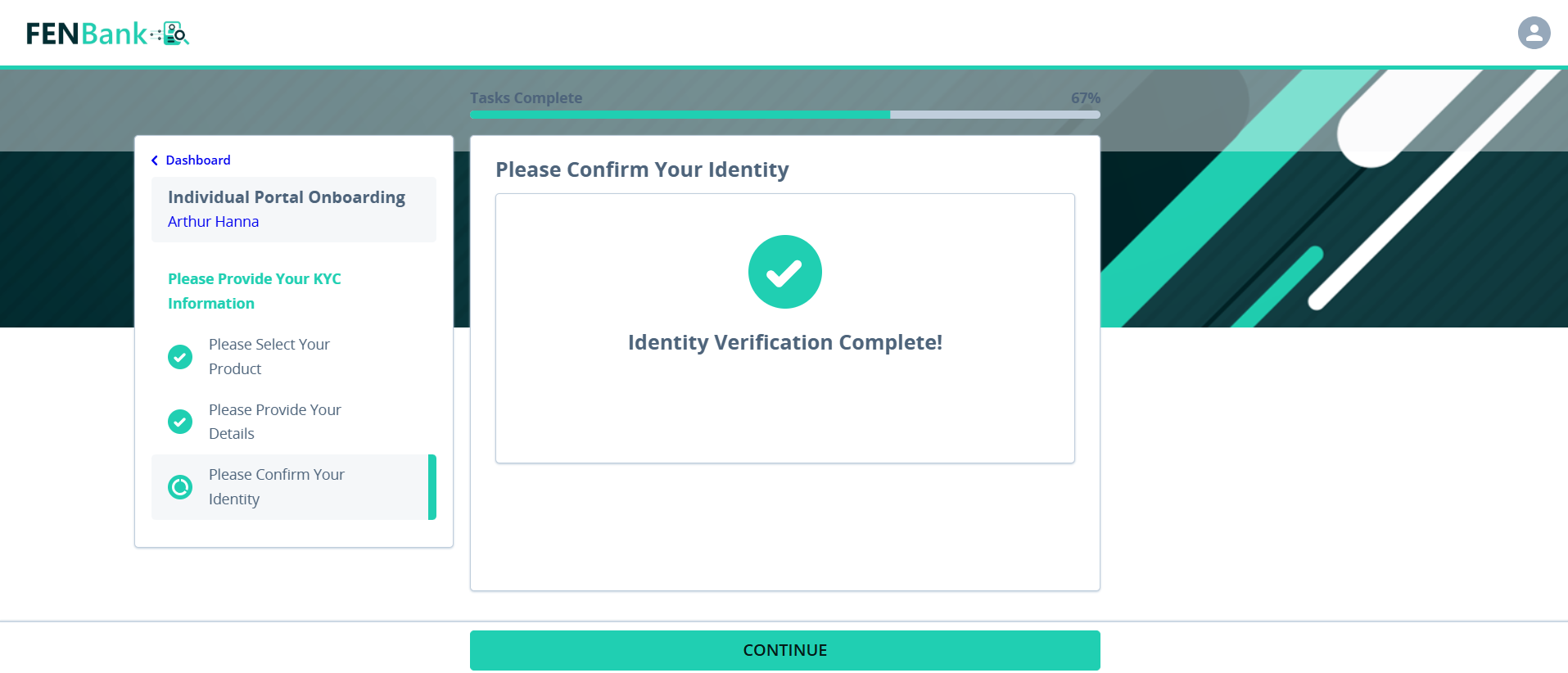Click the check icon for Please Provide Your Details
Viewport: 1568px width, 673px height.
[180, 422]
